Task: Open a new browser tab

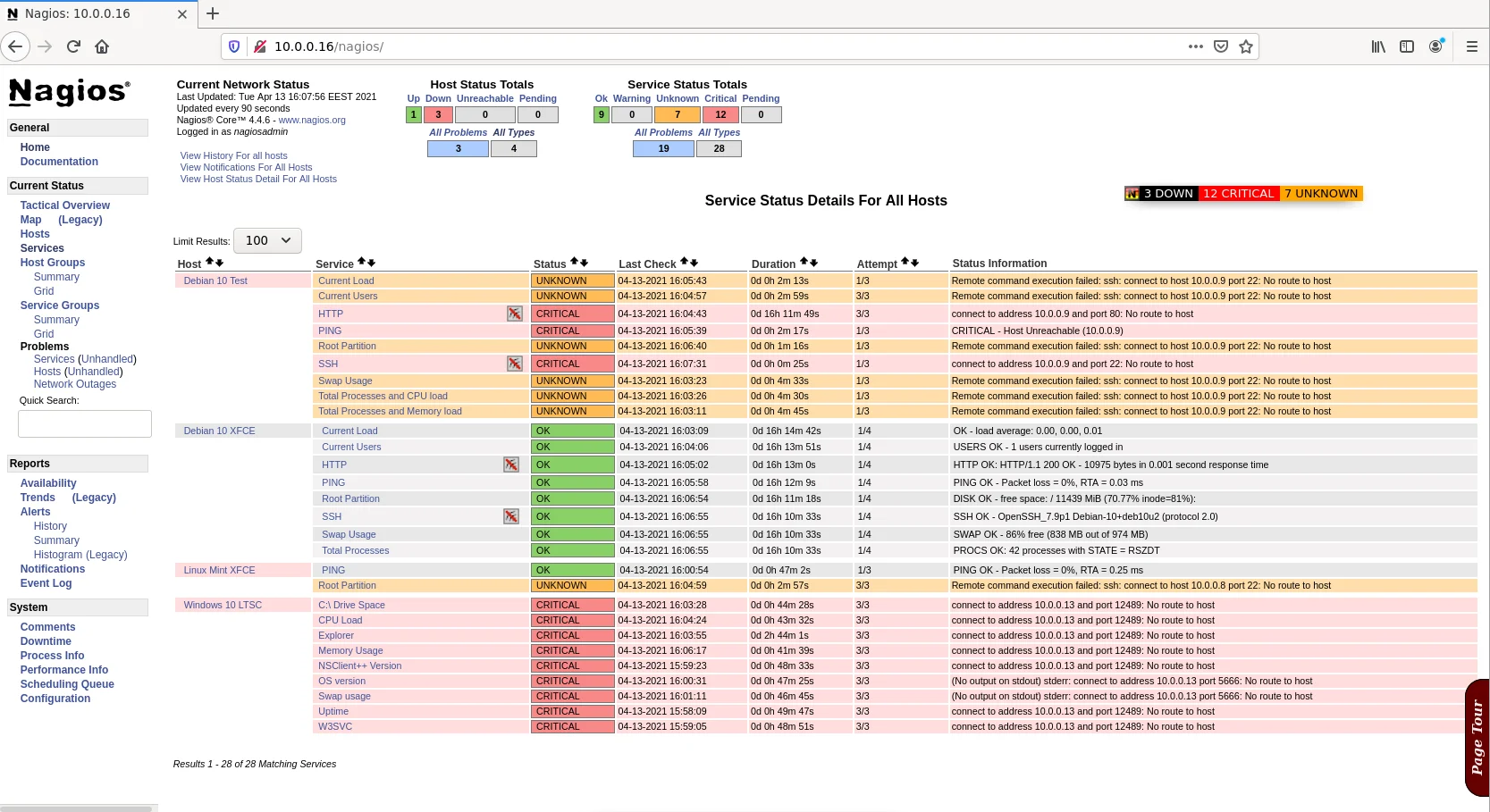Action: 213,13
